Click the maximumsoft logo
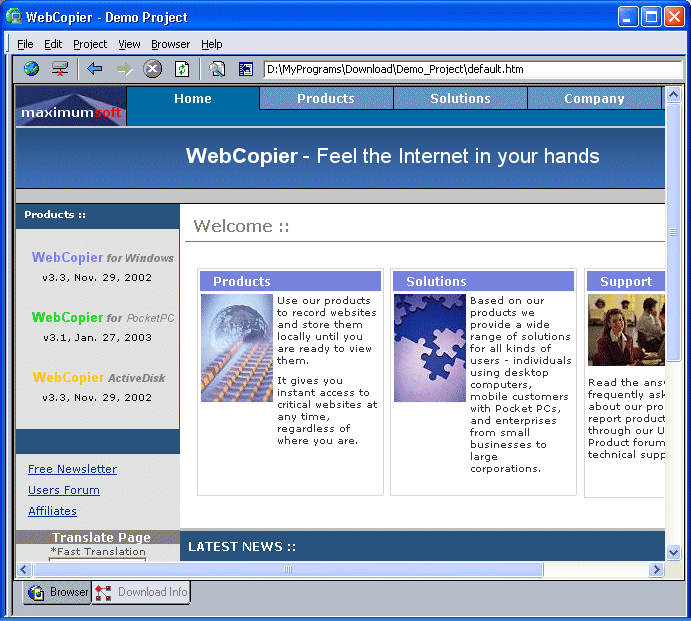The width and height of the screenshot is (691, 621). click(x=71, y=106)
